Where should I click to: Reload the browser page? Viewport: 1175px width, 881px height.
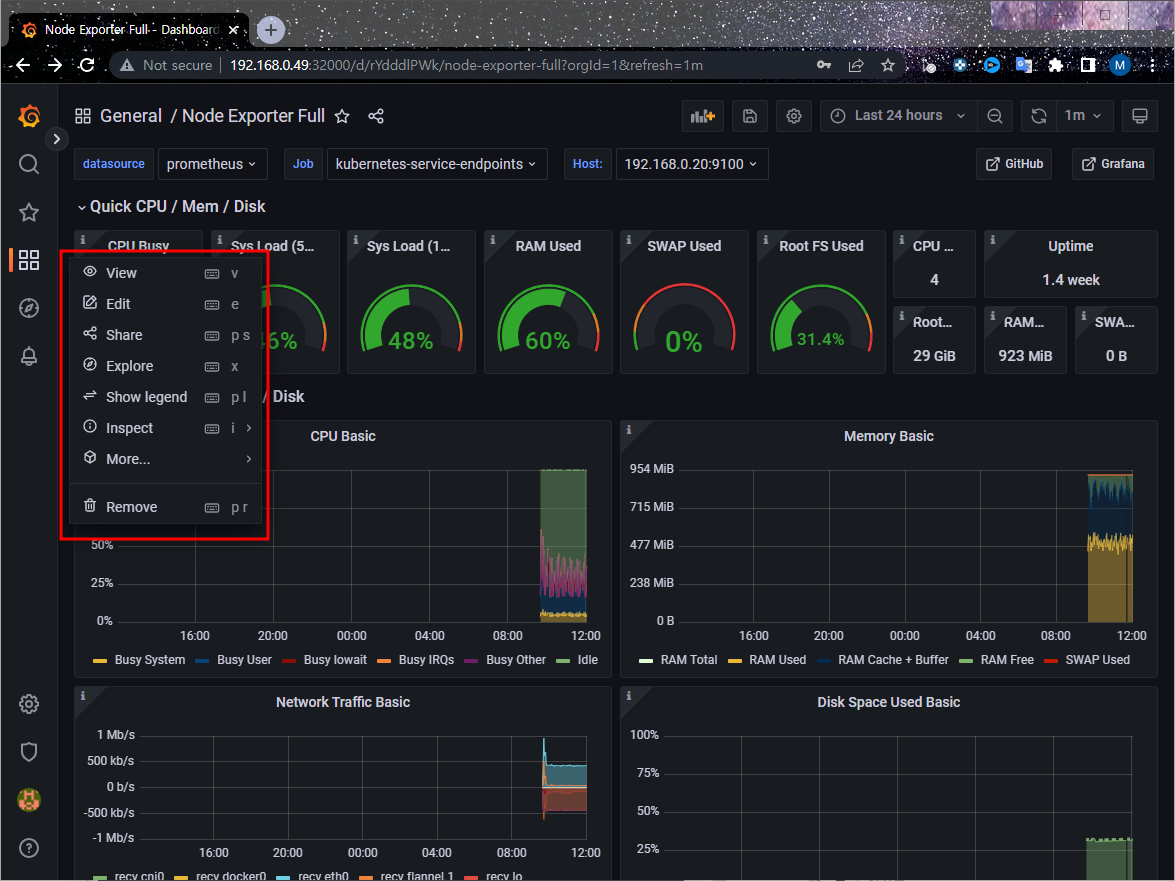[x=87, y=65]
